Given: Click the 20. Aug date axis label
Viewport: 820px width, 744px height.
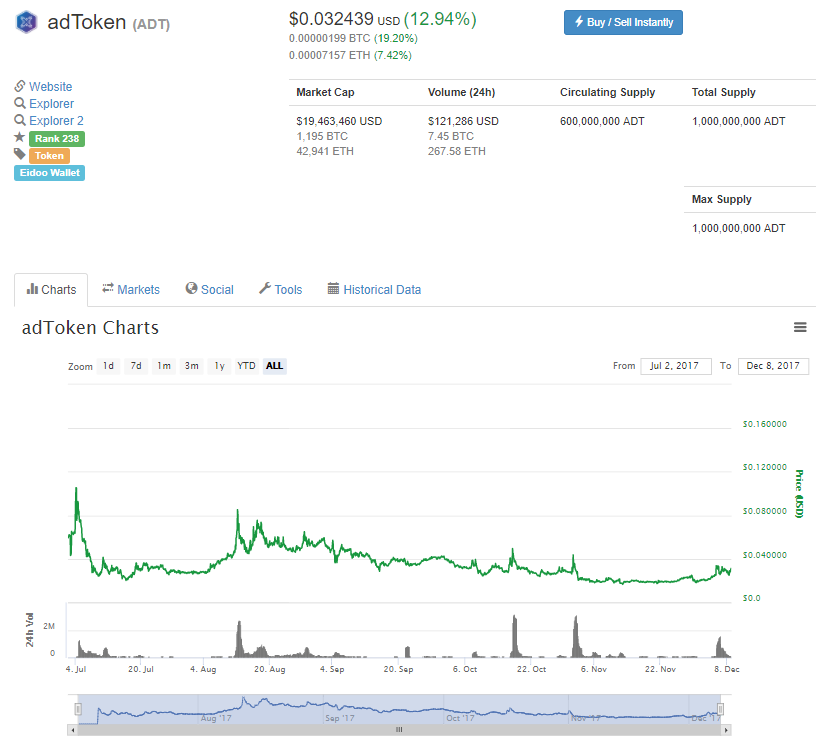Looking at the screenshot, I should tap(270, 669).
